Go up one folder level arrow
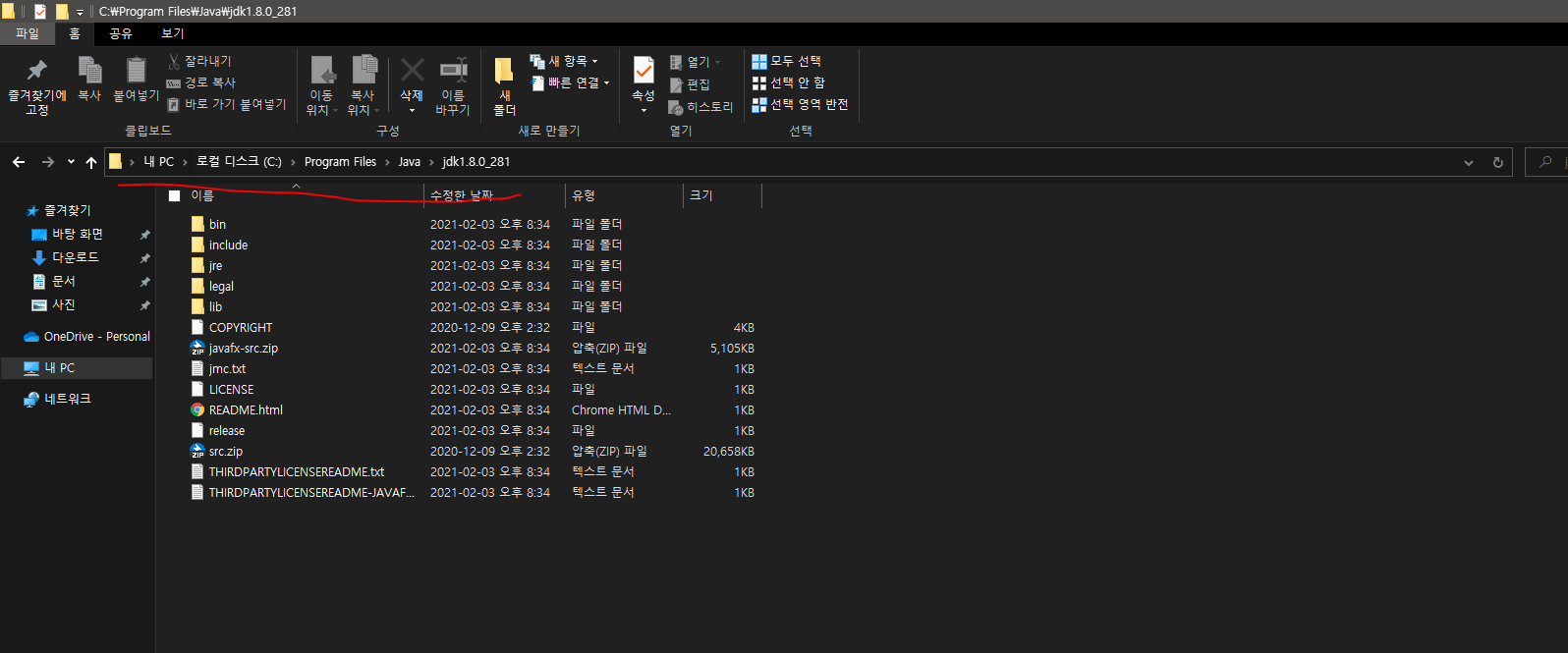This screenshot has height=653, width=1568. click(91, 162)
